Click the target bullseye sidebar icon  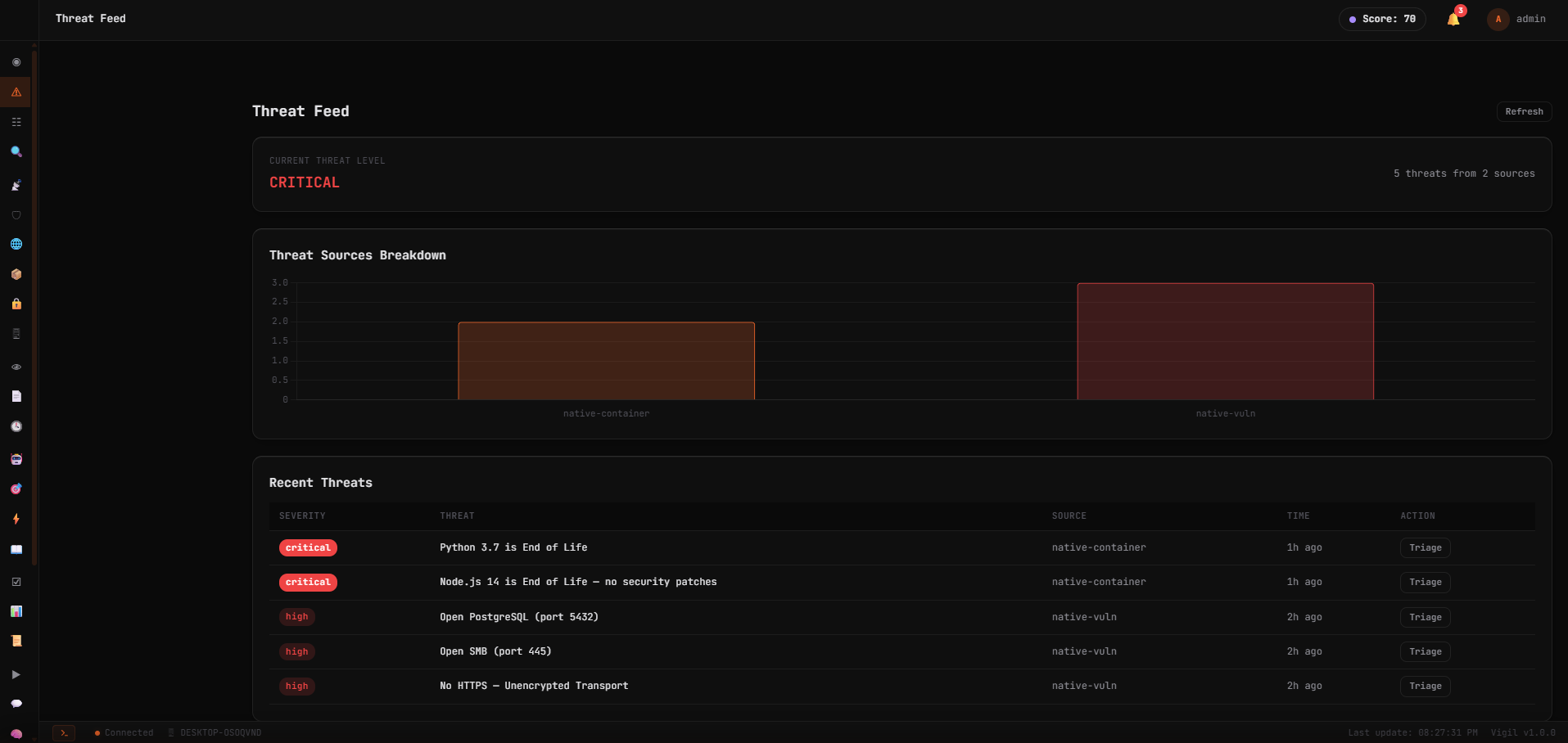click(x=16, y=489)
